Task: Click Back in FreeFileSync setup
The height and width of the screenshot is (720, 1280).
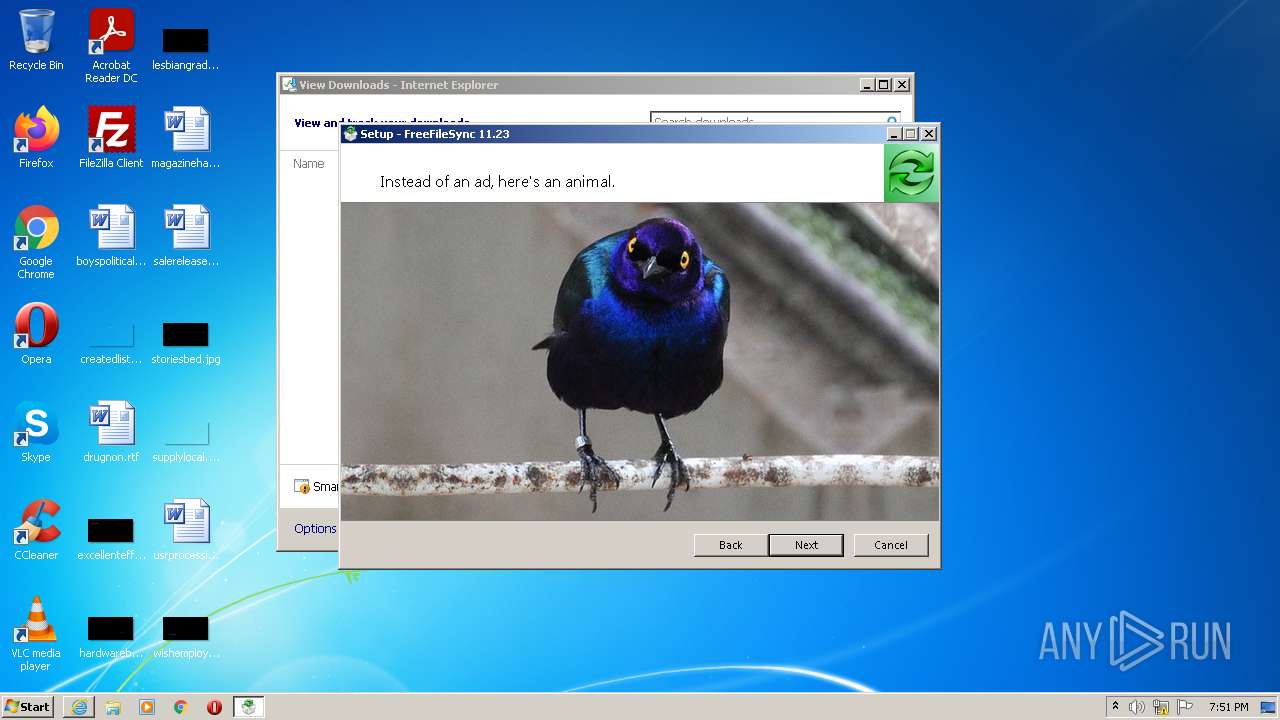Action: (x=731, y=545)
